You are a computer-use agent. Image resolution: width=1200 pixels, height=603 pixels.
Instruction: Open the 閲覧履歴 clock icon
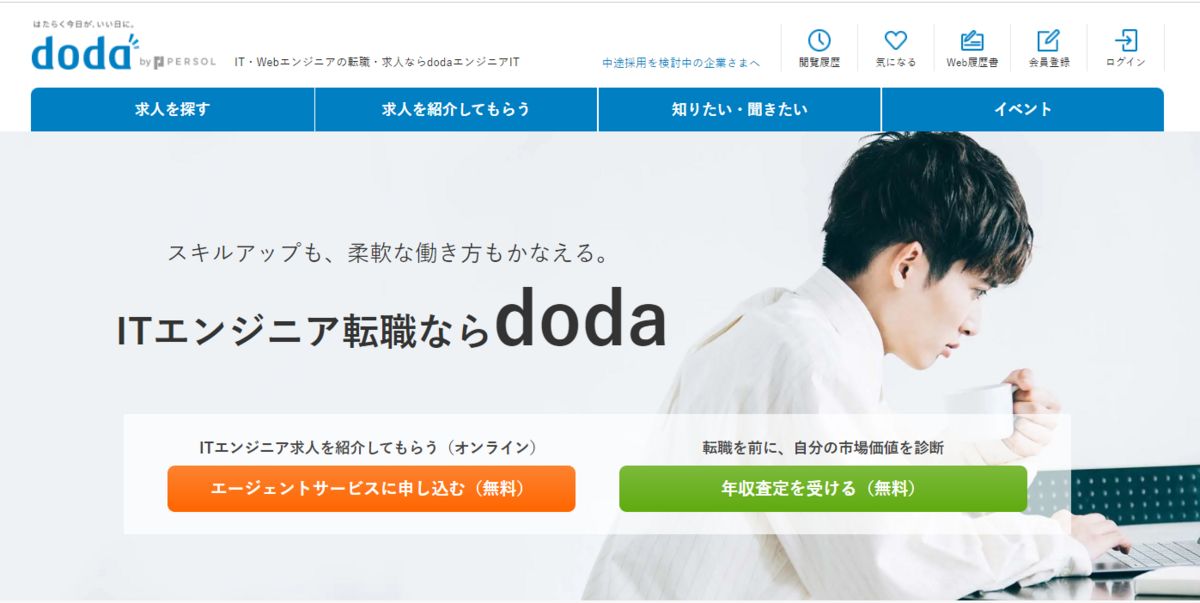[819, 40]
